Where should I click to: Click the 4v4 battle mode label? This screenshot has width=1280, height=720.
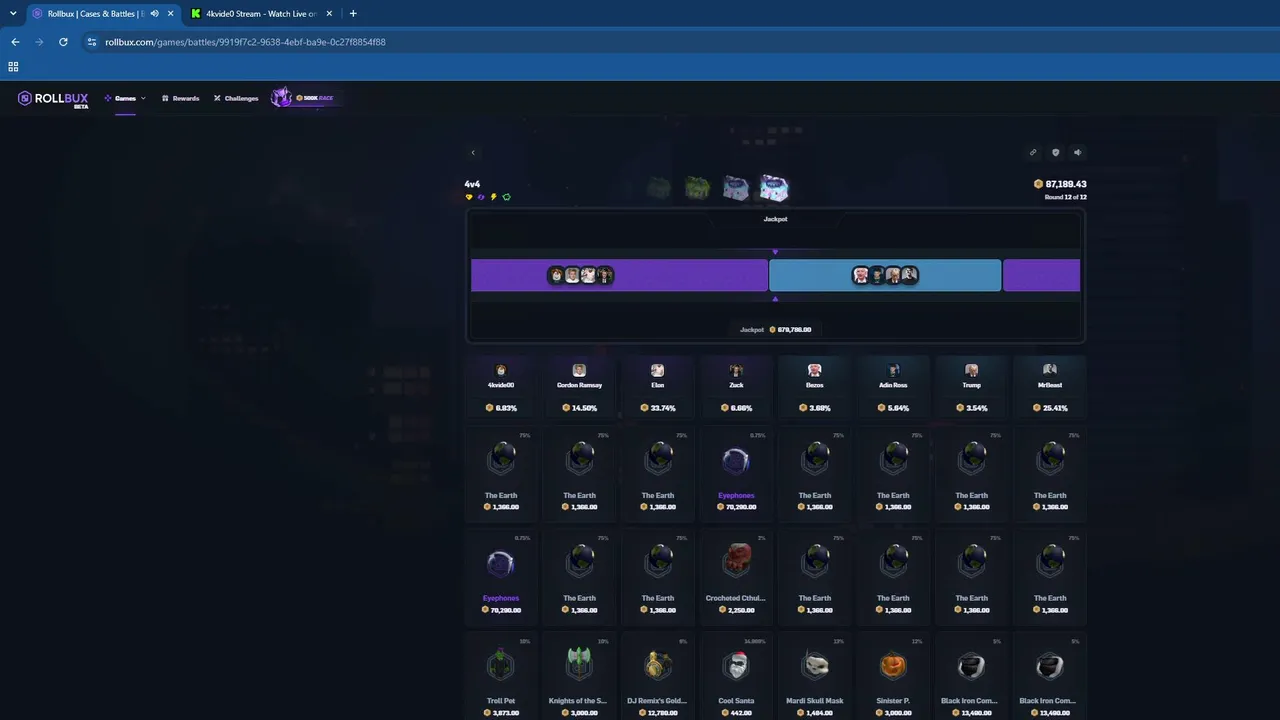(x=472, y=184)
